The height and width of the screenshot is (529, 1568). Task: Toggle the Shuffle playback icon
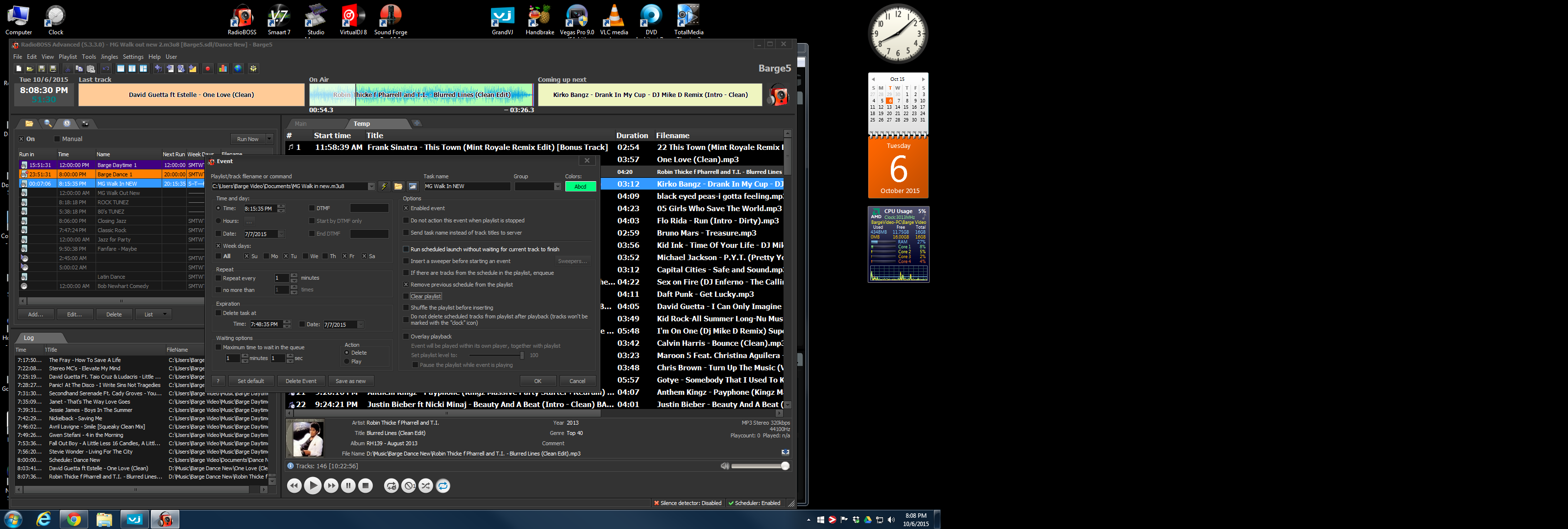coord(425,486)
